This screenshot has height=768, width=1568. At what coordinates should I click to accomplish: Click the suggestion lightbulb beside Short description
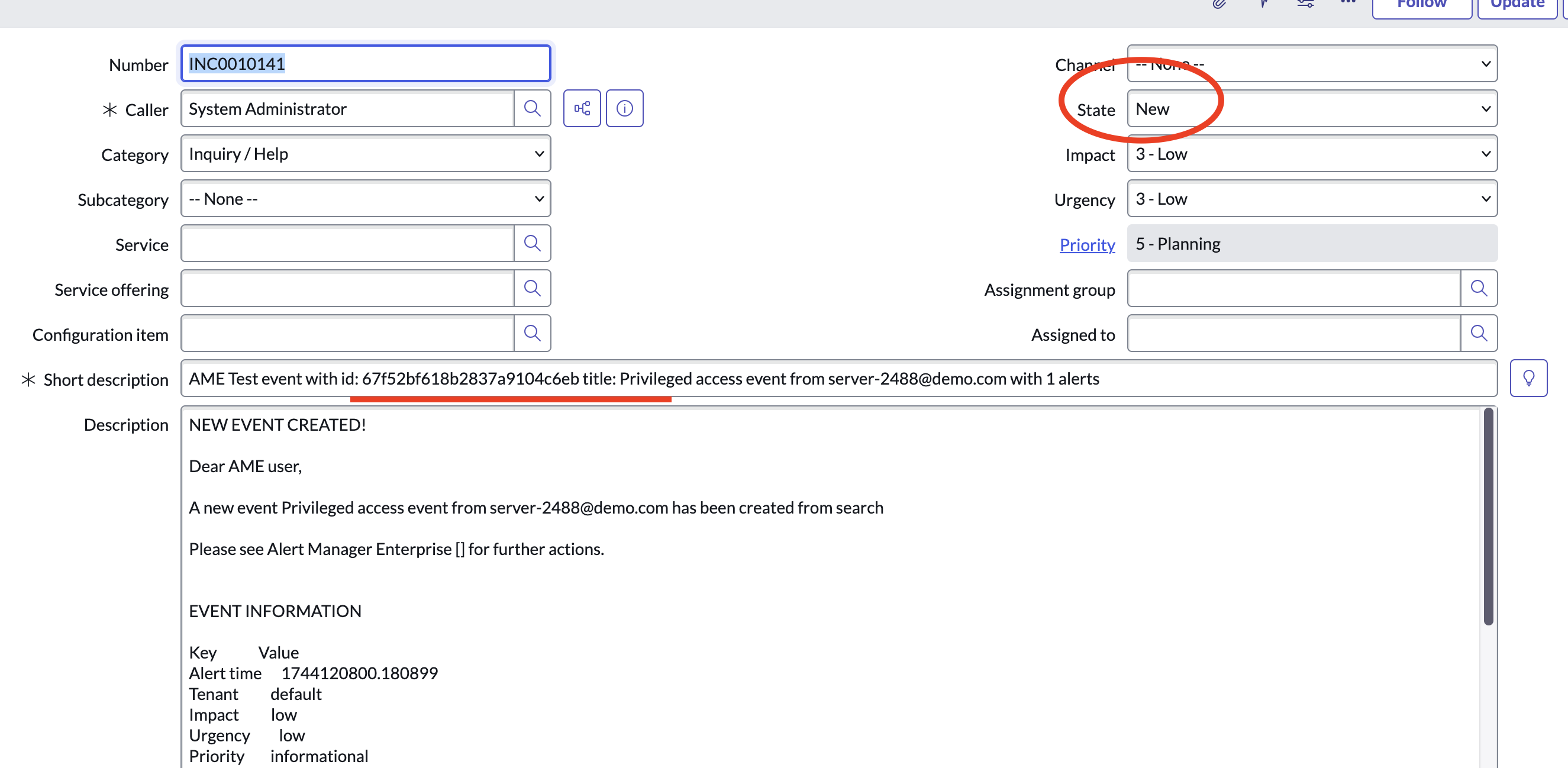click(1528, 378)
